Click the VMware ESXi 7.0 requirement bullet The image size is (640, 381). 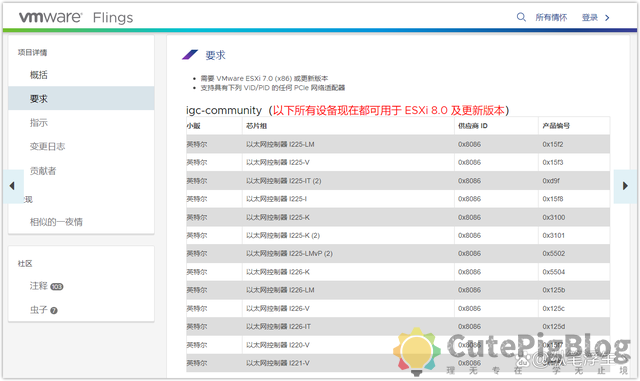pyautogui.click(x=264, y=78)
